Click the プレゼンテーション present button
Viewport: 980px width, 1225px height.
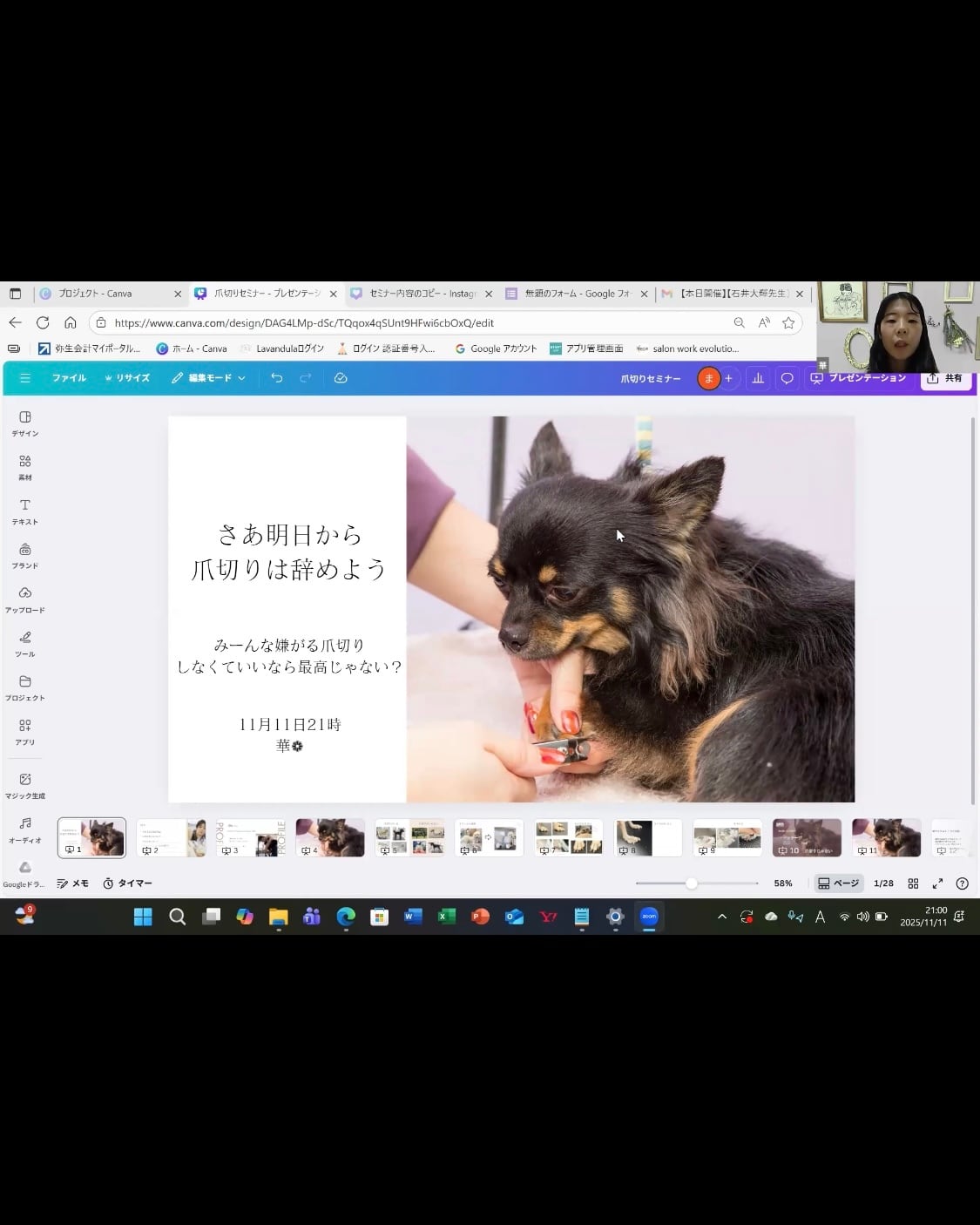click(x=858, y=378)
